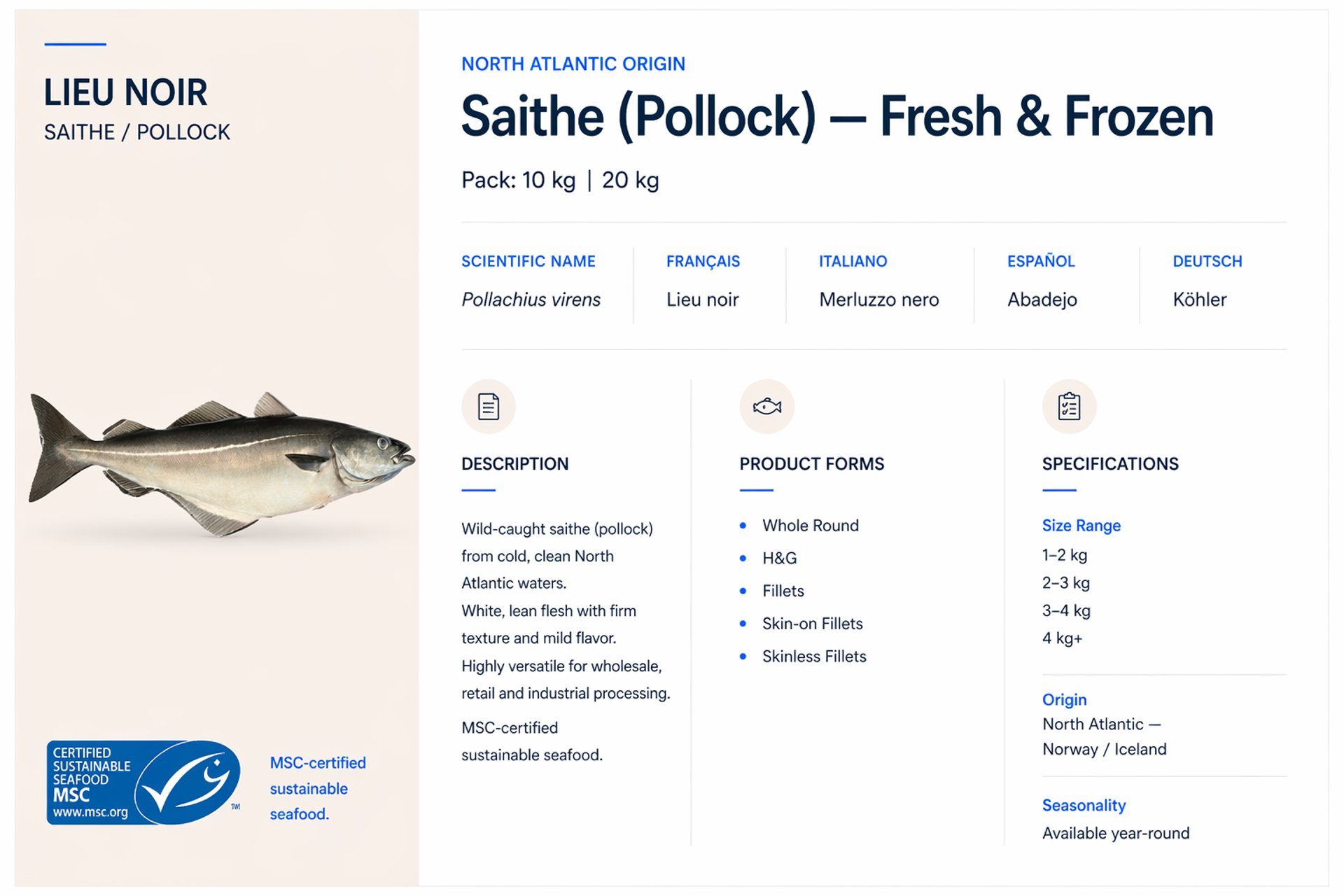This screenshot has height=896, width=1344.
Task: Click the MSC certified seafood logo
Action: coord(143,783)
